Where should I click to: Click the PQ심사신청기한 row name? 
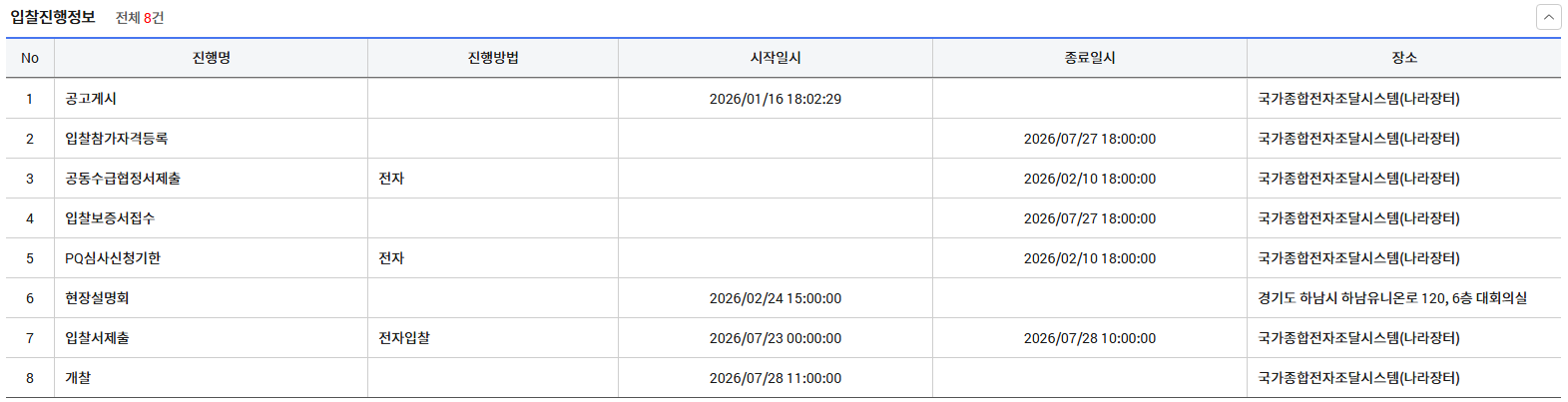click(x=113, y=258)
